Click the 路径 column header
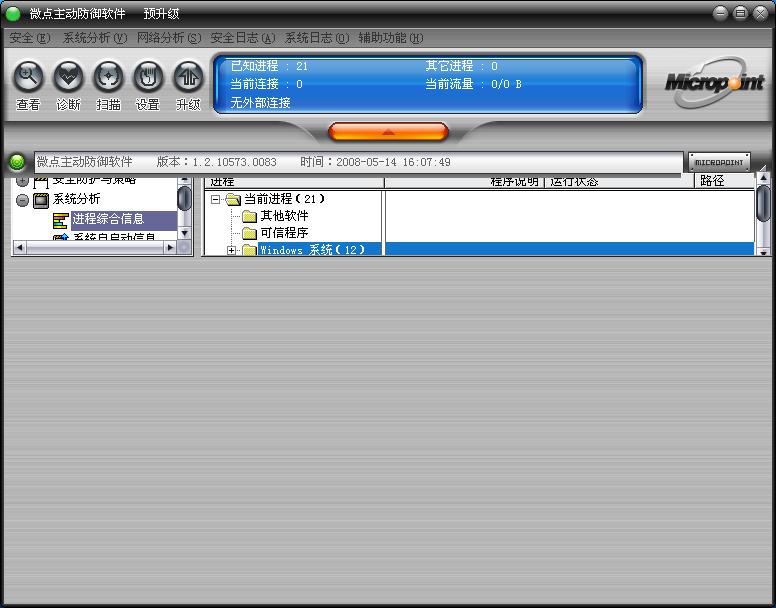 click(x=724, y=181)
